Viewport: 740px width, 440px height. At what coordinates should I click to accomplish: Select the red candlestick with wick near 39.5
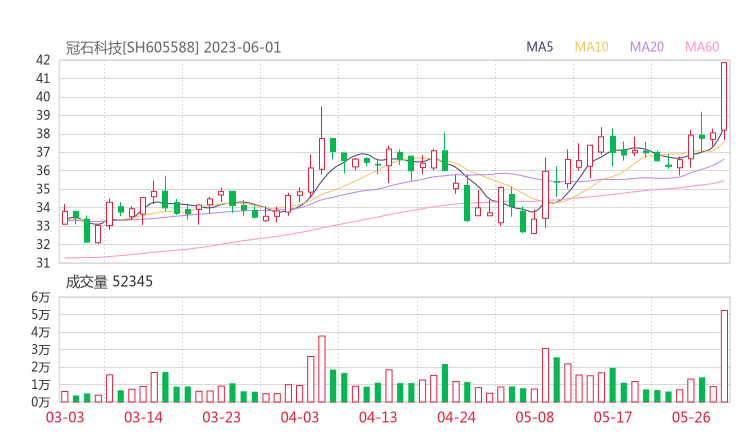click(x=322, y=140)
